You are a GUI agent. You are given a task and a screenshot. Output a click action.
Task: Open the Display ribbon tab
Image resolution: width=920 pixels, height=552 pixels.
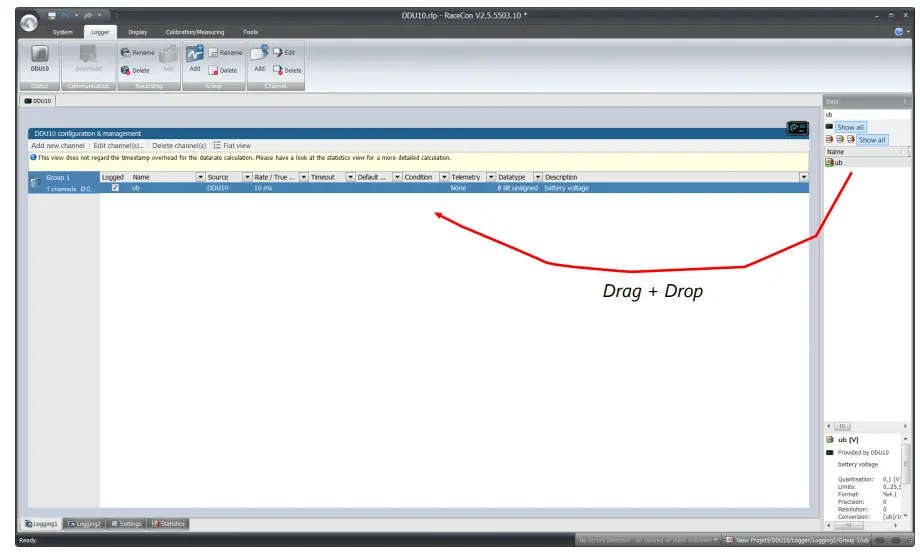(x=138, y=32)
